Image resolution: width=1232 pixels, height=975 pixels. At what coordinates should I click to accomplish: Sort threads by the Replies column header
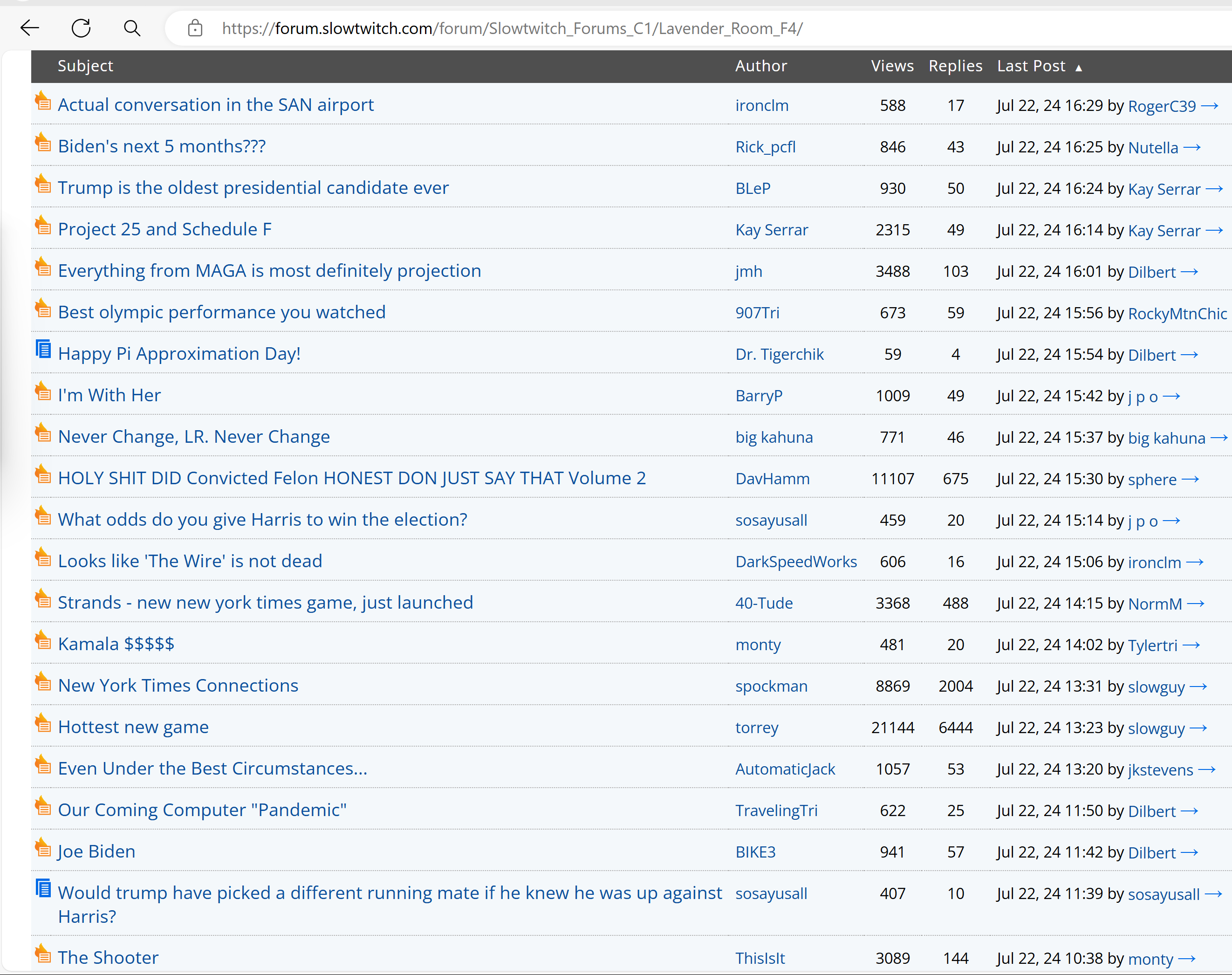pos(955,66)
